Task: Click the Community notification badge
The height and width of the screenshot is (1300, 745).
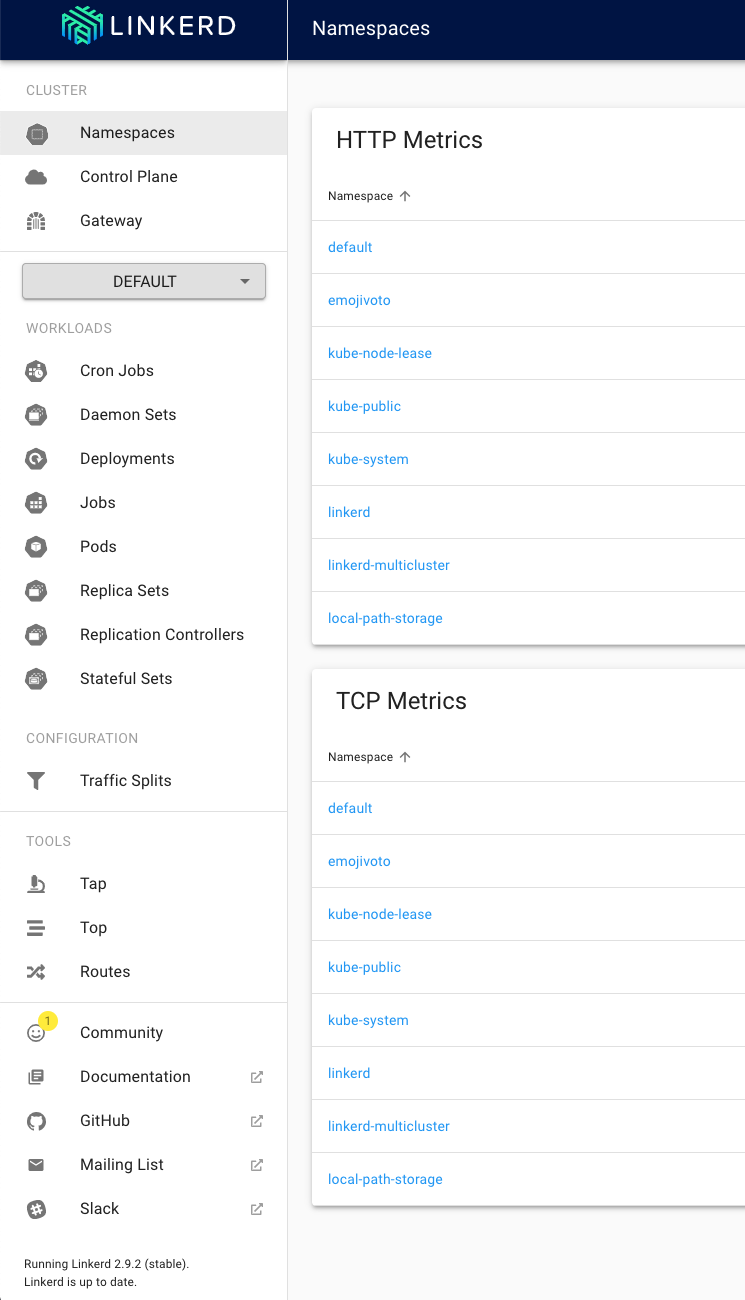Action: click(x=46, y=1021)
